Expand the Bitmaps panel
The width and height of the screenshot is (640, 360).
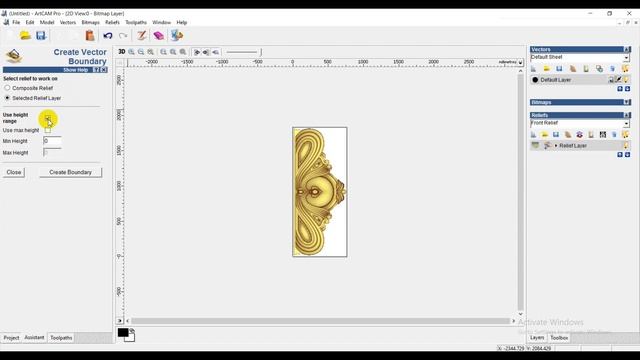(627, 102)
